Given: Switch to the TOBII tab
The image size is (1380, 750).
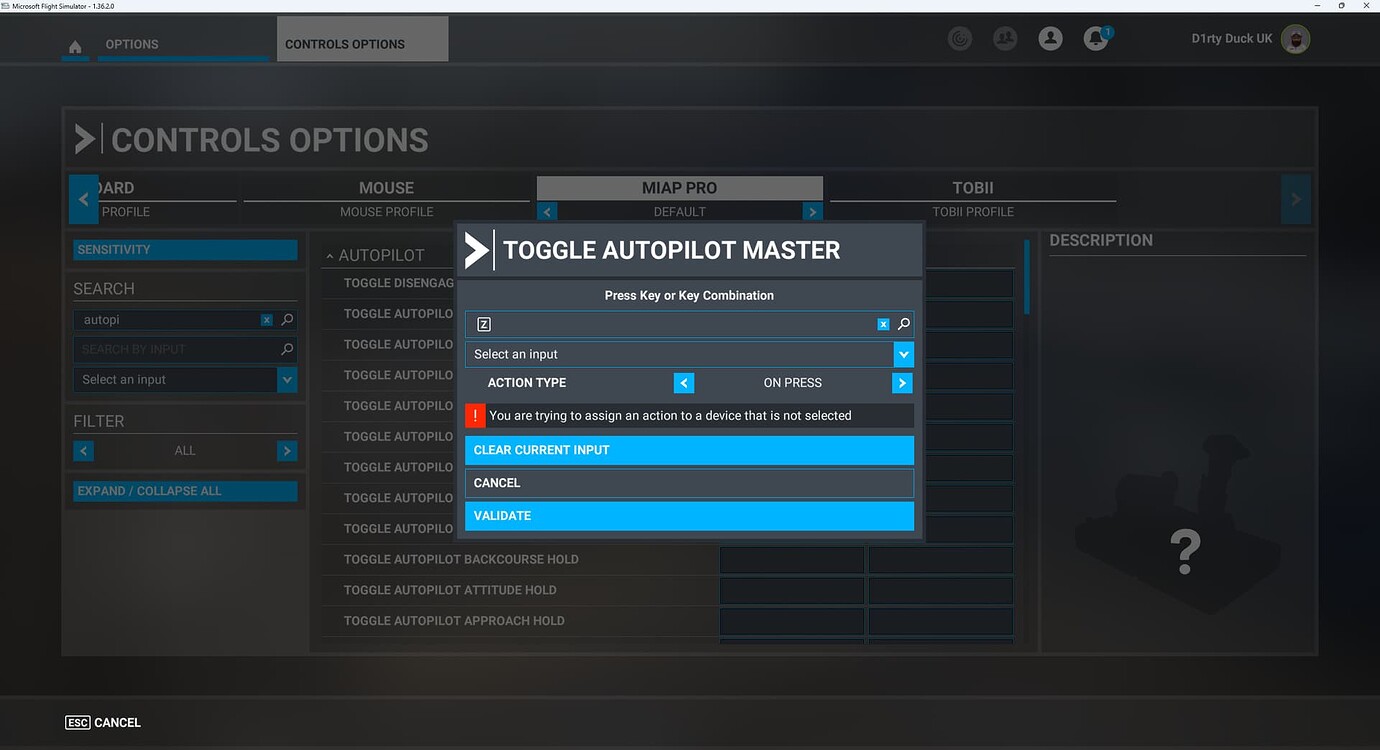Looking at the screenshot, I should coord(972,188).
